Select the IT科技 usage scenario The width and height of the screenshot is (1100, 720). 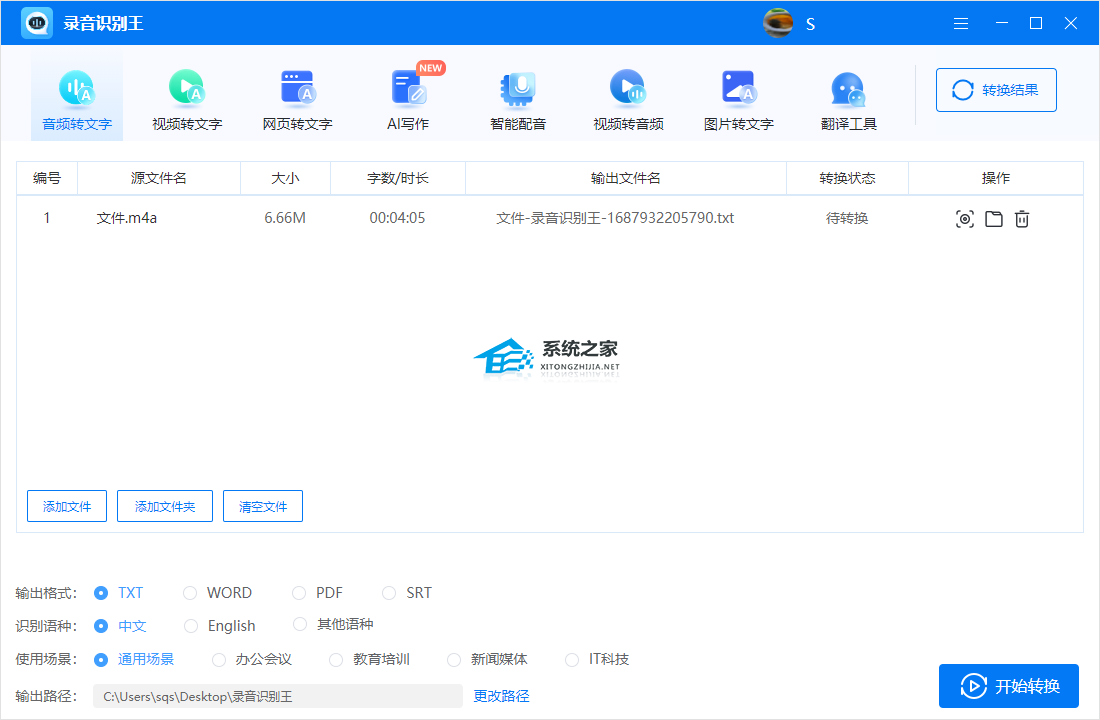click(572, 660)
